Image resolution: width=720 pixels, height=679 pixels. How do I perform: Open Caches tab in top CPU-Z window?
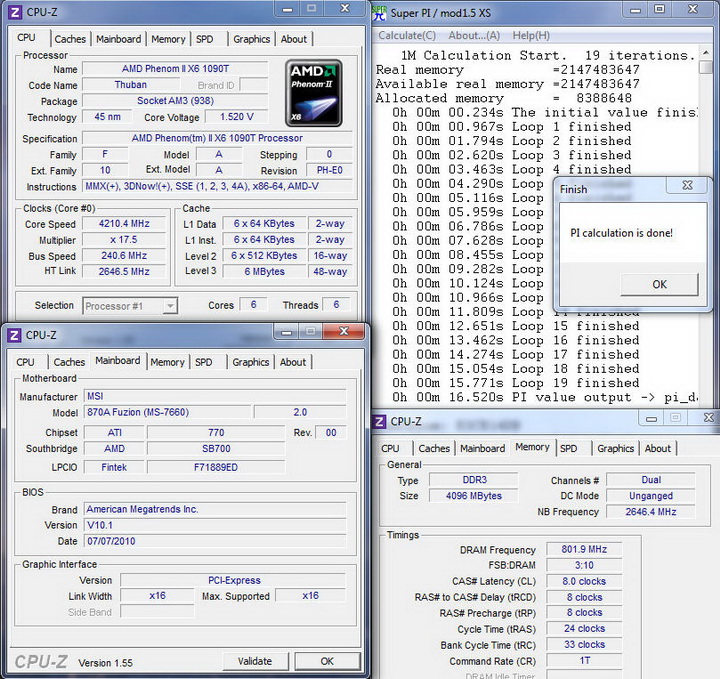pyautogui.click(x=70, y=39)
